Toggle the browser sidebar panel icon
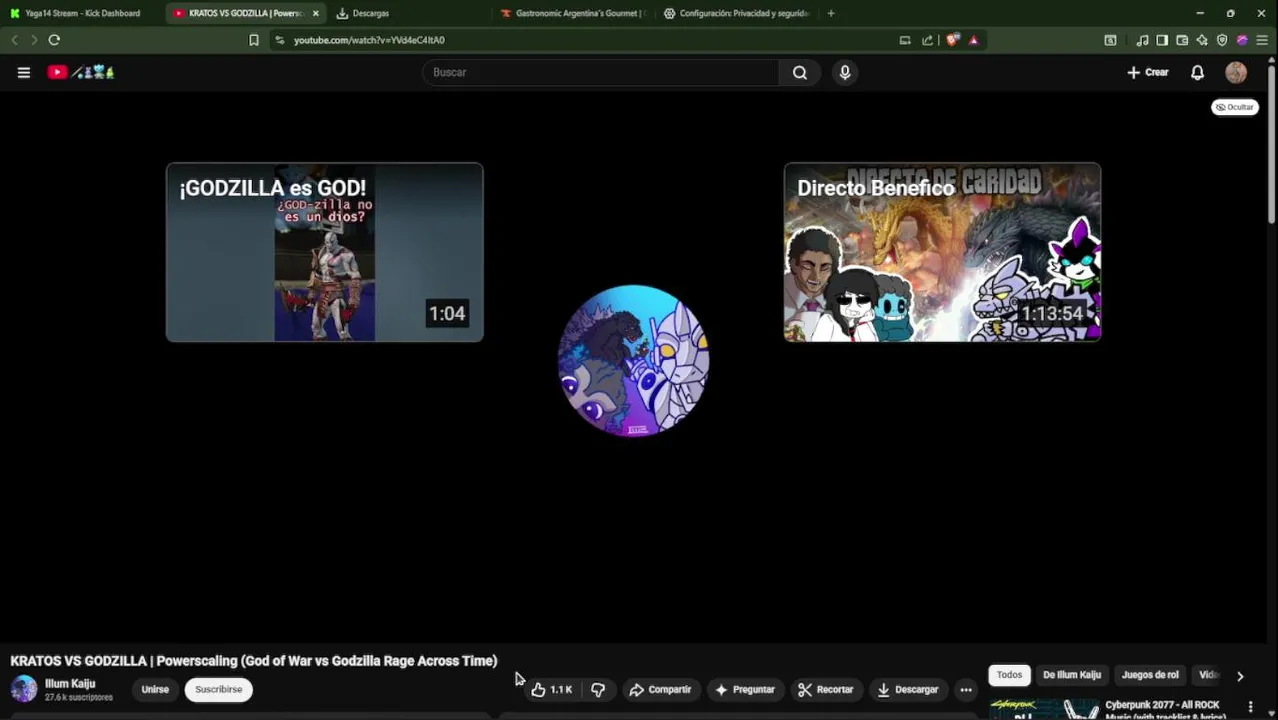Screen dimensions: 1278x720 pyautogui.click(x=1162, y=40)
